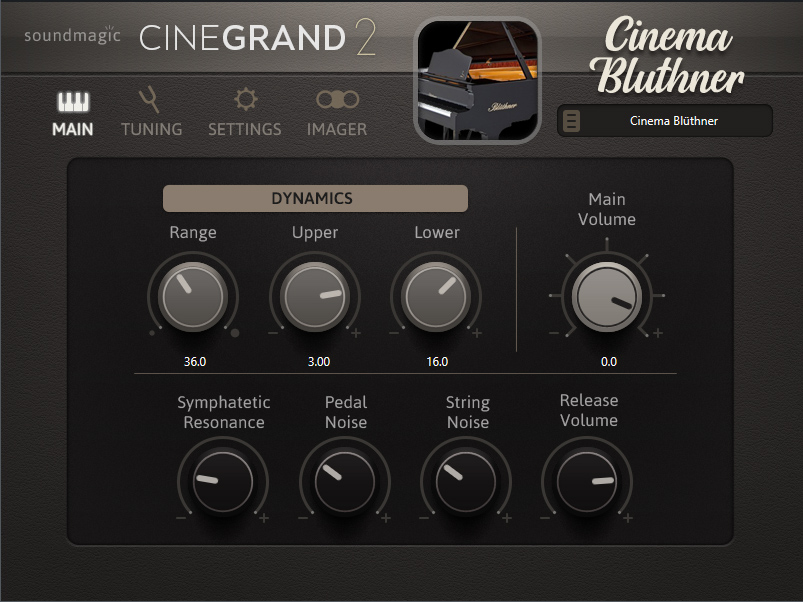Click the Main Volume knob
Screen dimensions: 803x602
pos(608,299)
